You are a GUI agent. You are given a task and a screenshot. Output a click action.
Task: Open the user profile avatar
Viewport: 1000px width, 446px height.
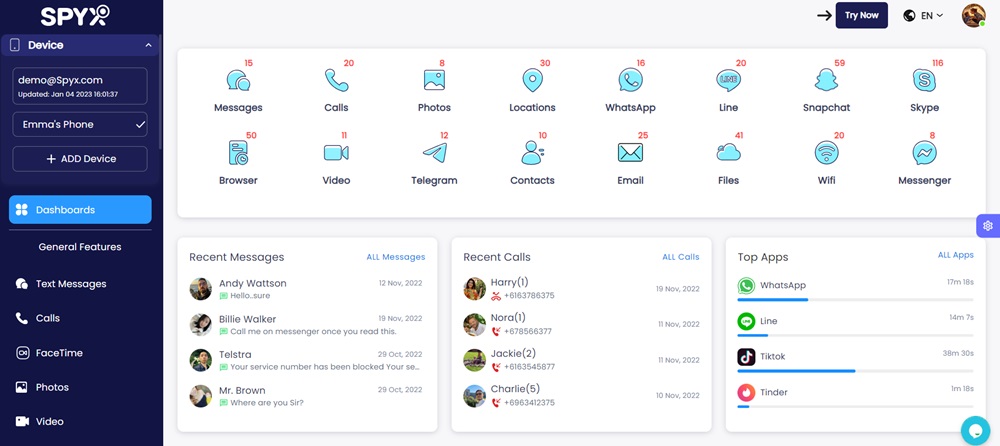click(x=973, y=15)
